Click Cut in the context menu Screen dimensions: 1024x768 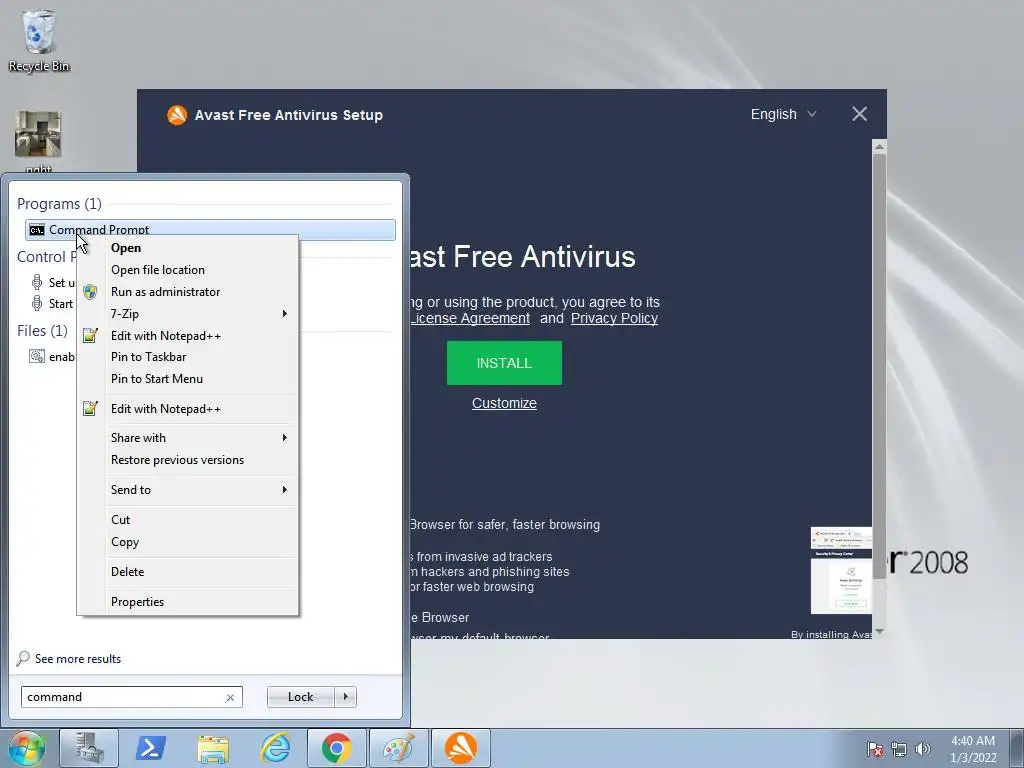(120, 520)
